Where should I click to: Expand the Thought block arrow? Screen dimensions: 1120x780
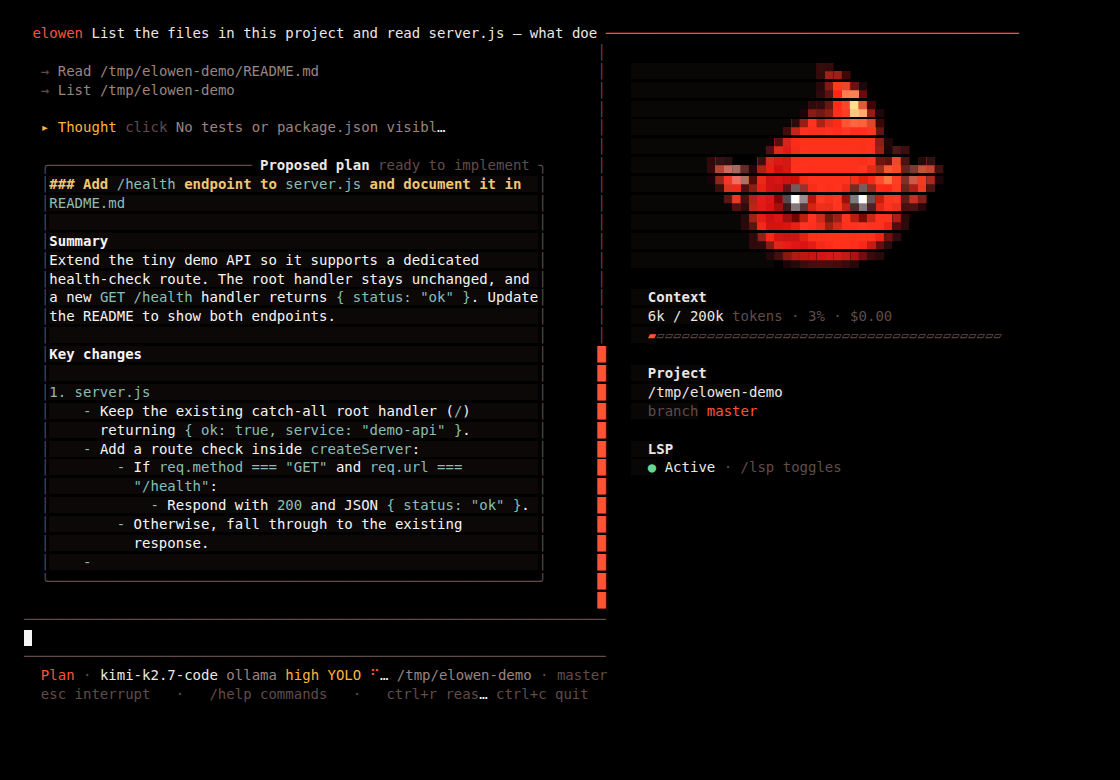tap(45, 128)
